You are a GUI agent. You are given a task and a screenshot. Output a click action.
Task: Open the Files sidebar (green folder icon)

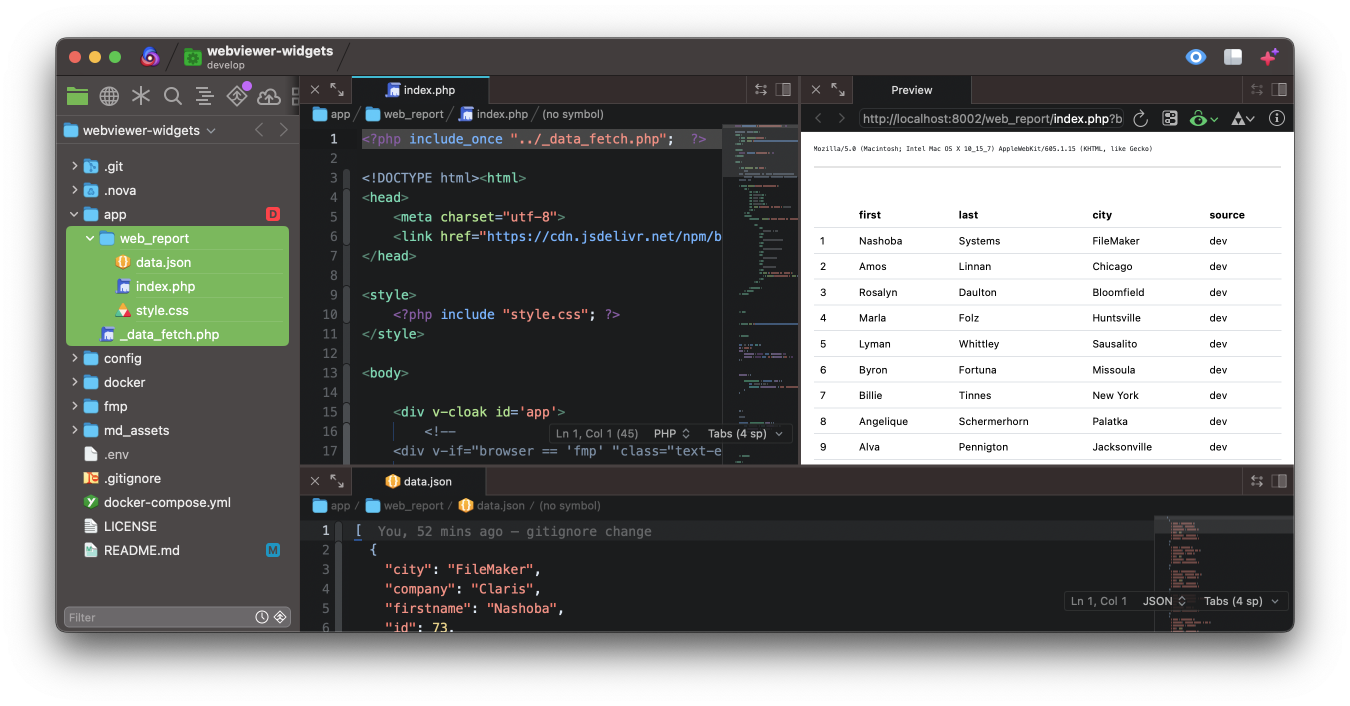[77, 96]
